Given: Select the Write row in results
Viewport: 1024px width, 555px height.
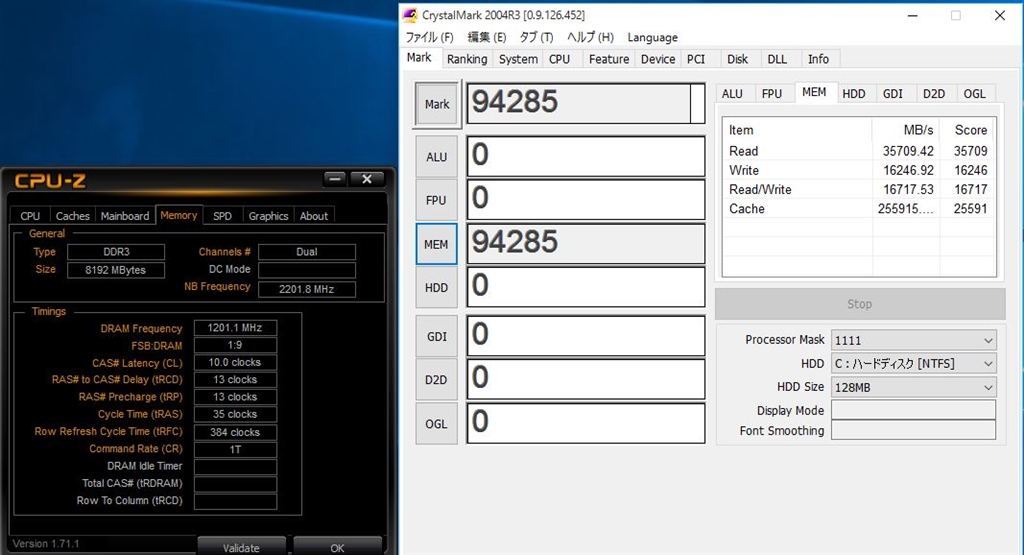Looking at the screenshot, I should pos(859,170).
